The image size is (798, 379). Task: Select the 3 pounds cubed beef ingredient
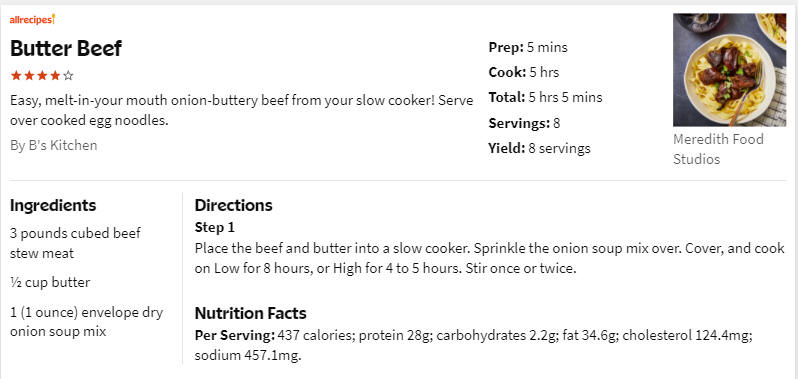point(75,243)
